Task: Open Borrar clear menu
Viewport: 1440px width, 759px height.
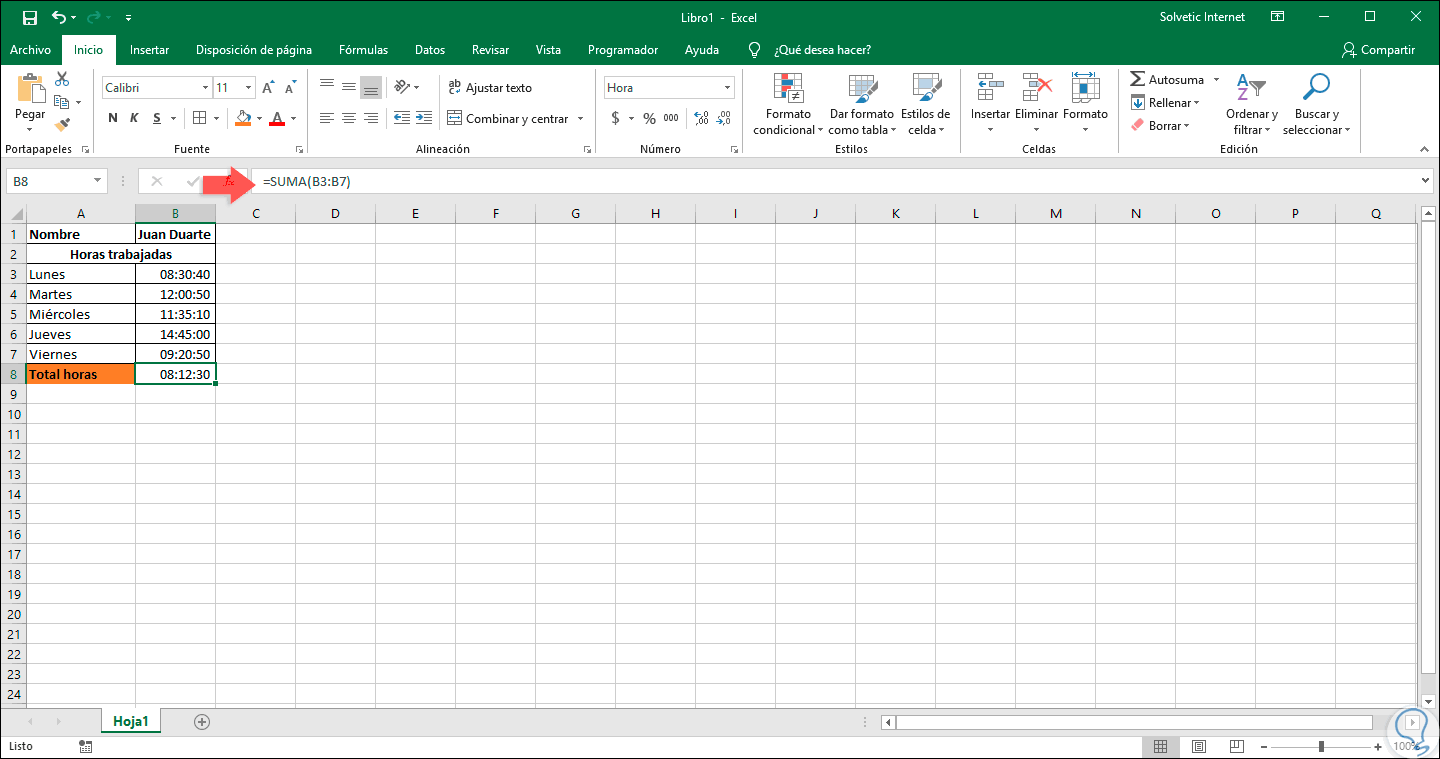Action: click(x=1160, y=126)
